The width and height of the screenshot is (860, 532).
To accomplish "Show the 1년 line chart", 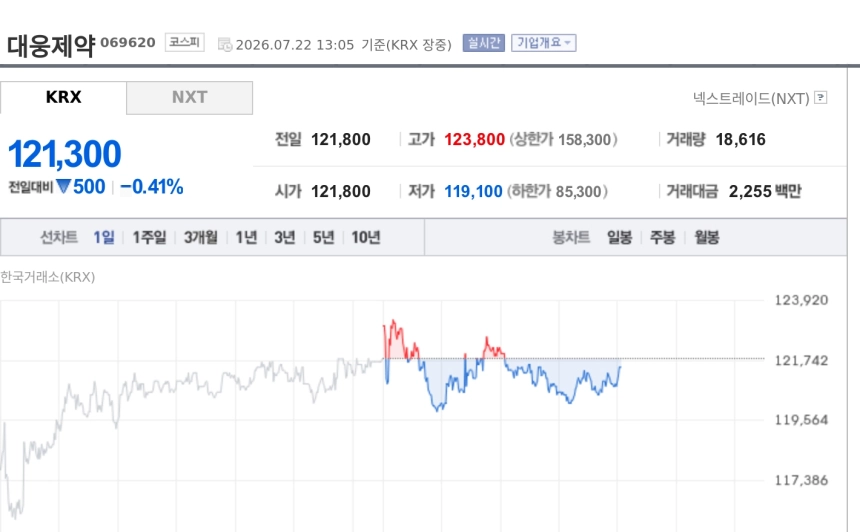I will click(246, 237).
